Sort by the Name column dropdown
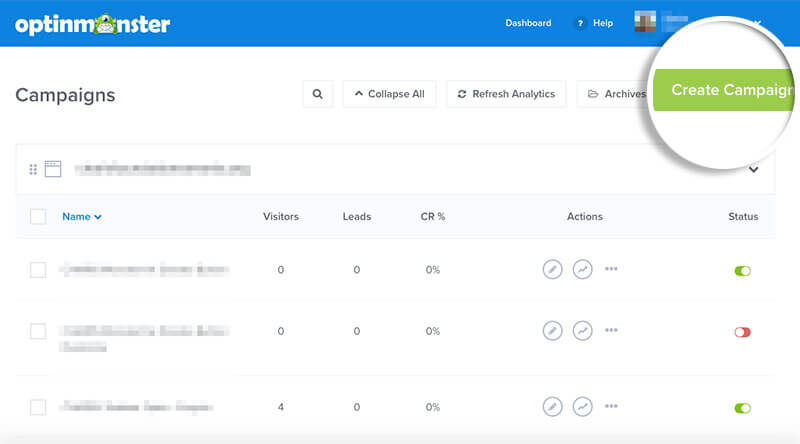800x444 pixels. pos(82,216)
